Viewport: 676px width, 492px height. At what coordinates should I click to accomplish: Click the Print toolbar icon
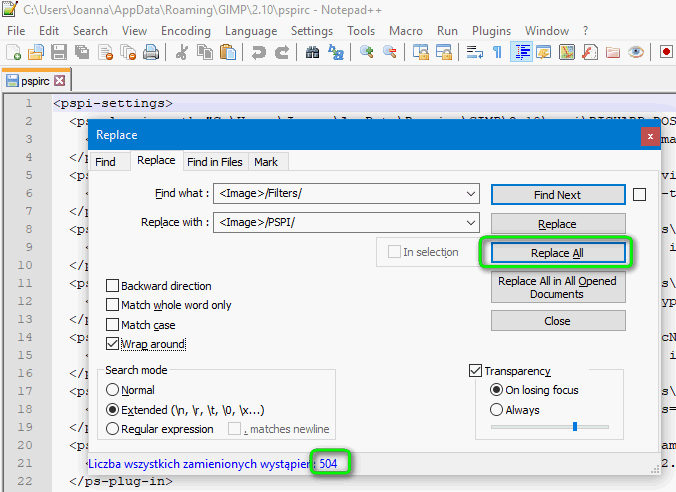coord(151,53)
